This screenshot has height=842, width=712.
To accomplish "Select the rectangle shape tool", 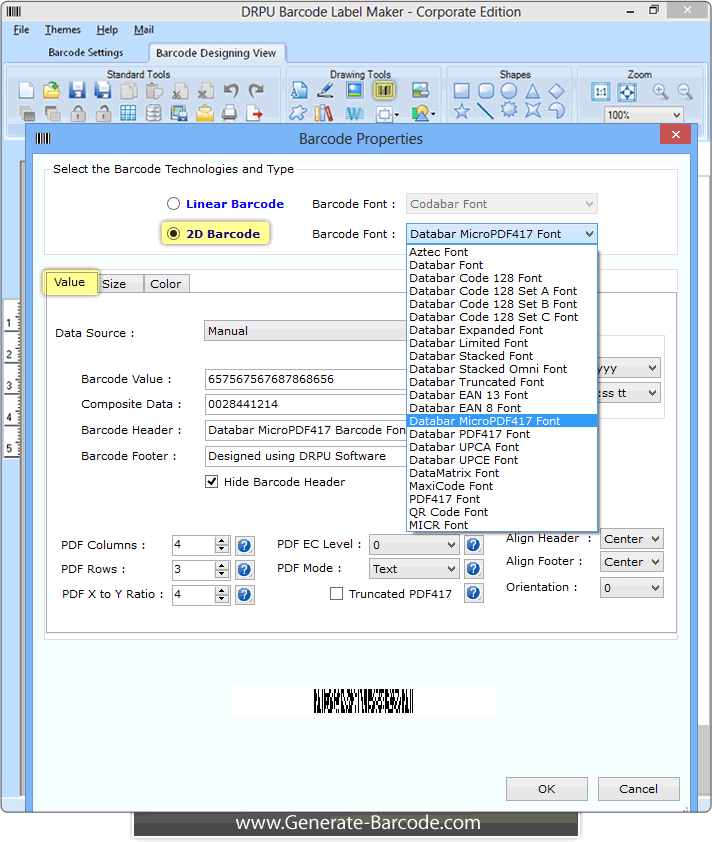I will tap(461, 91).
